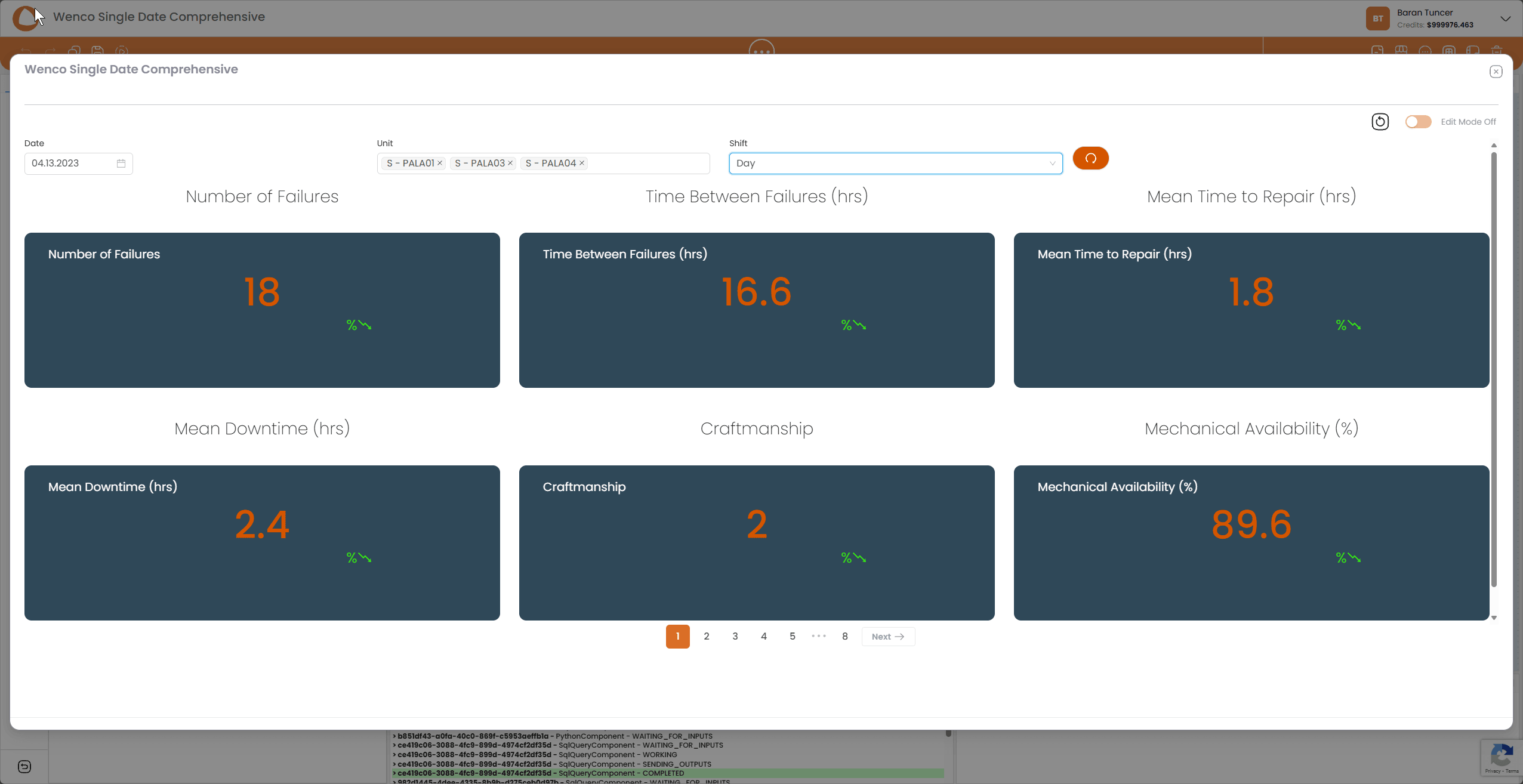Jump to page 8 in pagination
The height and width of the screenshot is (784, 1523).
(x=844, y=637)
